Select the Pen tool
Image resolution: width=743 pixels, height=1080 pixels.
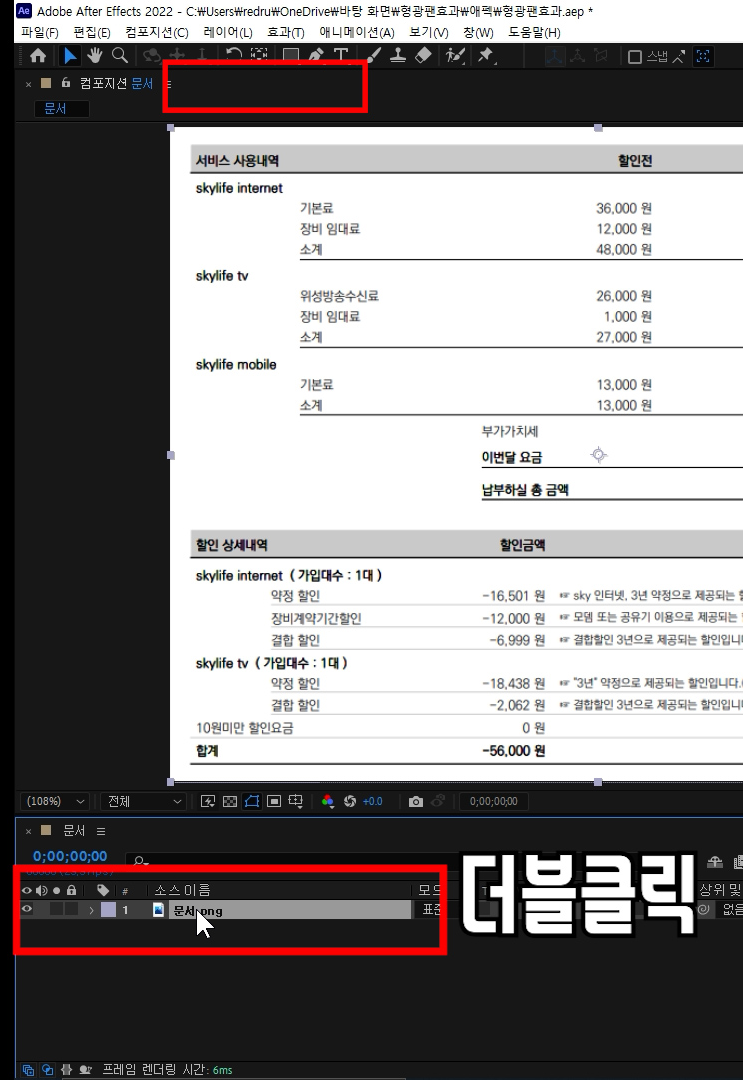click(x=316, y=56)
